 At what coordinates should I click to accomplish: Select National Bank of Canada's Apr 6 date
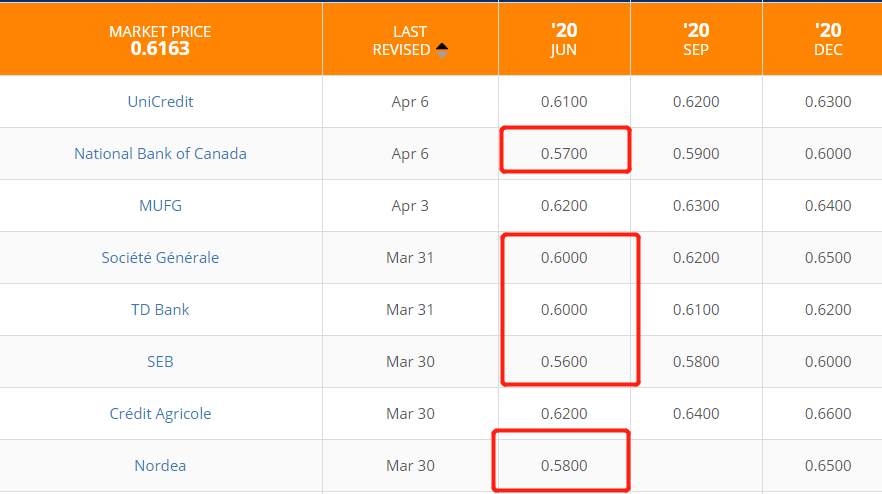(410, 154)
